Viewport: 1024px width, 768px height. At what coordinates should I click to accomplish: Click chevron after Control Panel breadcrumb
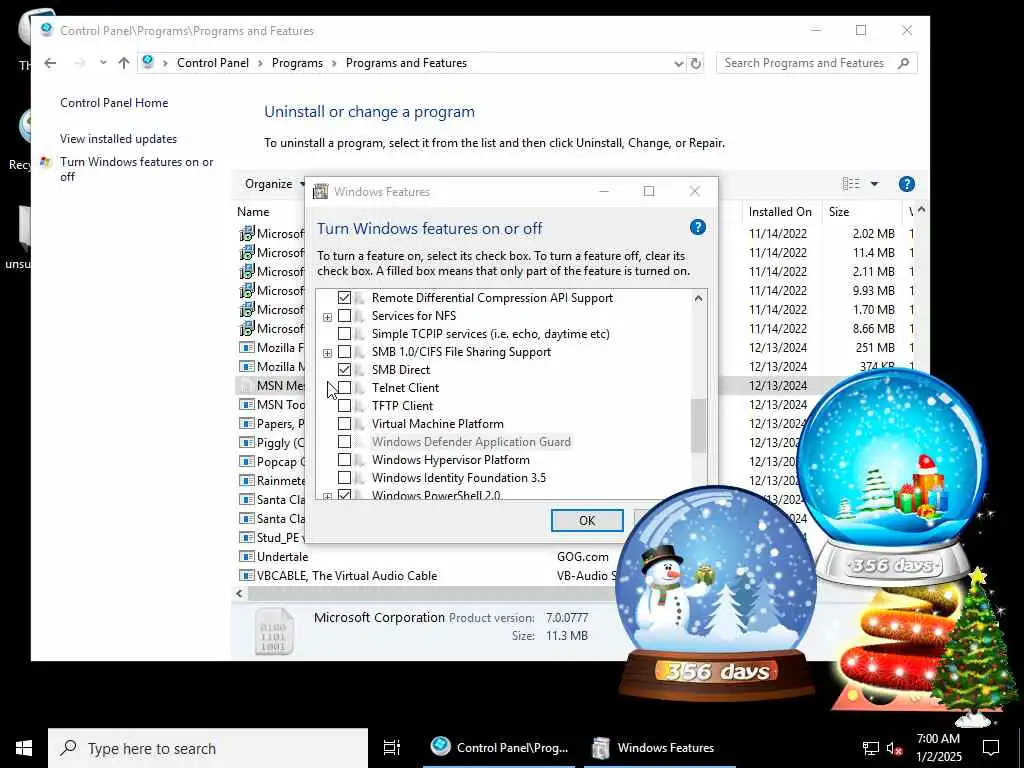point(260,63)
